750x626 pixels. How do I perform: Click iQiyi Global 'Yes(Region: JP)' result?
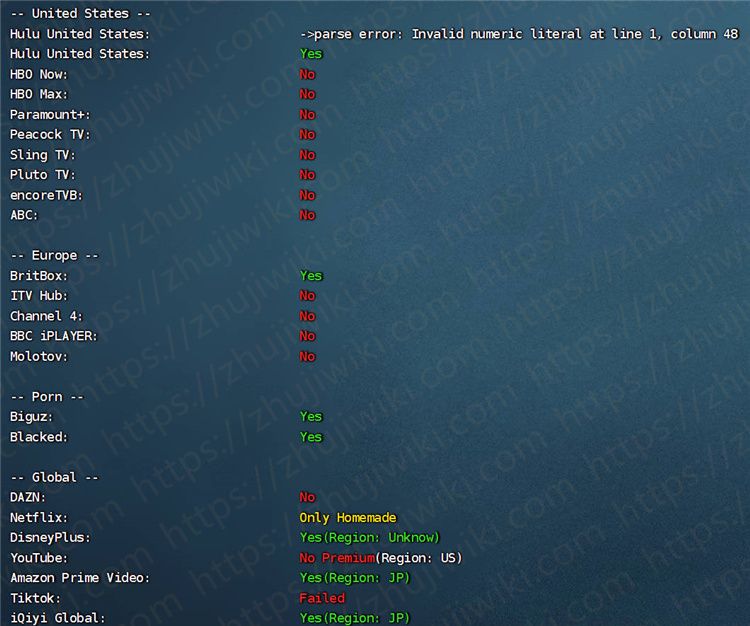355,618
